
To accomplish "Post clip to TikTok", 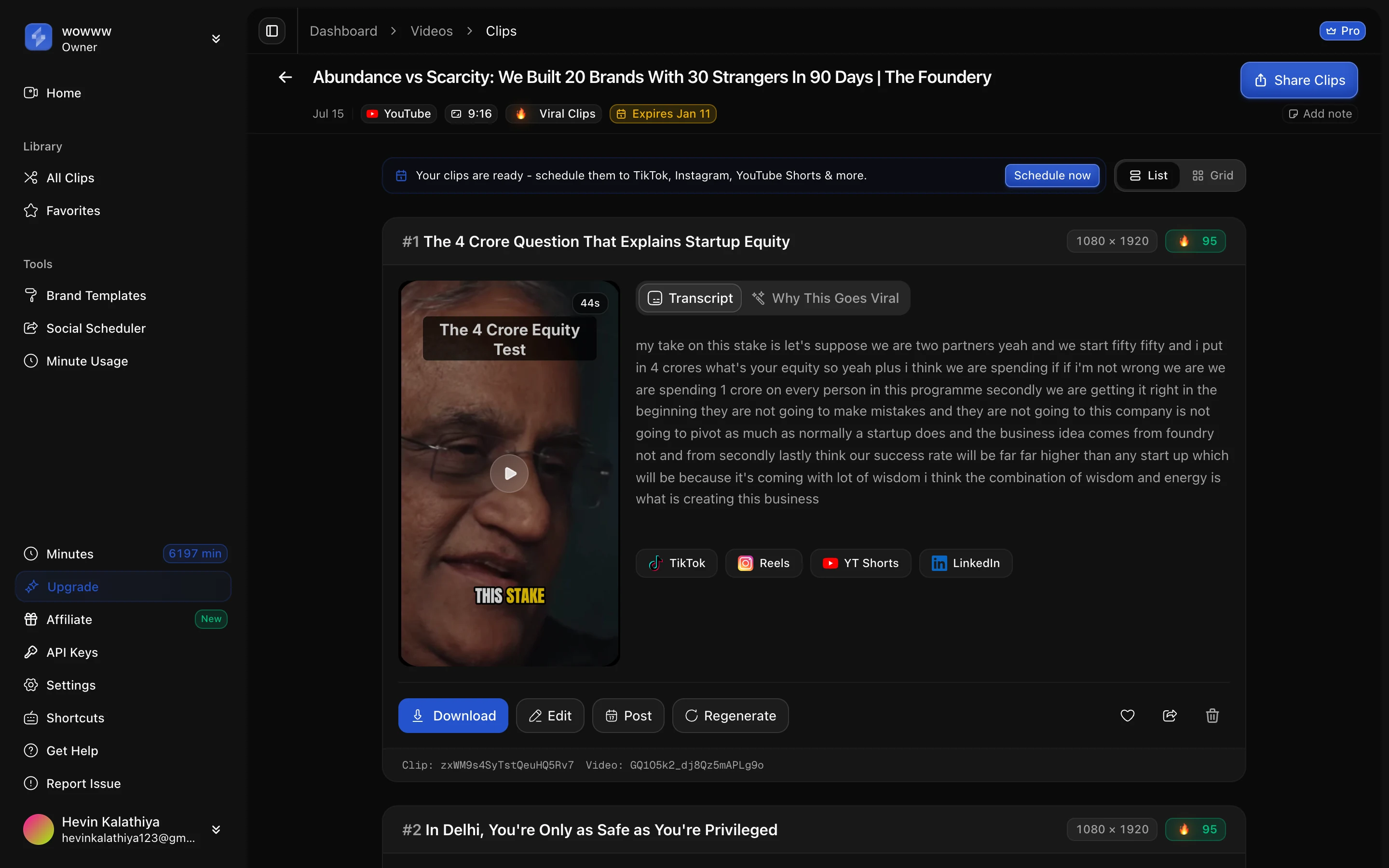I will pos(676,563).
